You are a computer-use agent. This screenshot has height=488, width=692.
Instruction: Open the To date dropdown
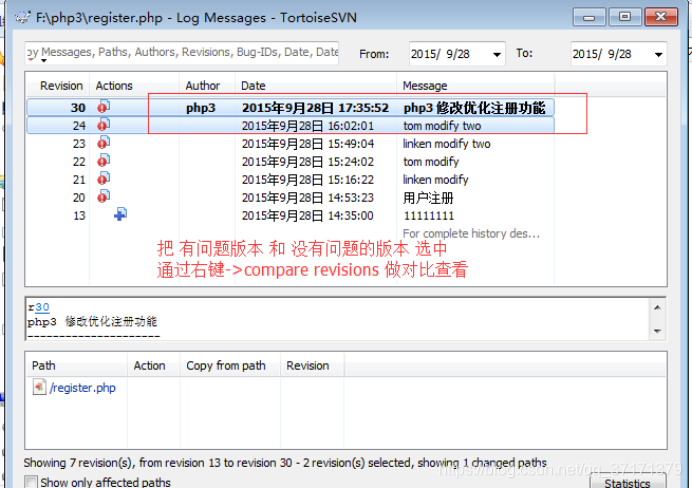click(x=658, y=54)
